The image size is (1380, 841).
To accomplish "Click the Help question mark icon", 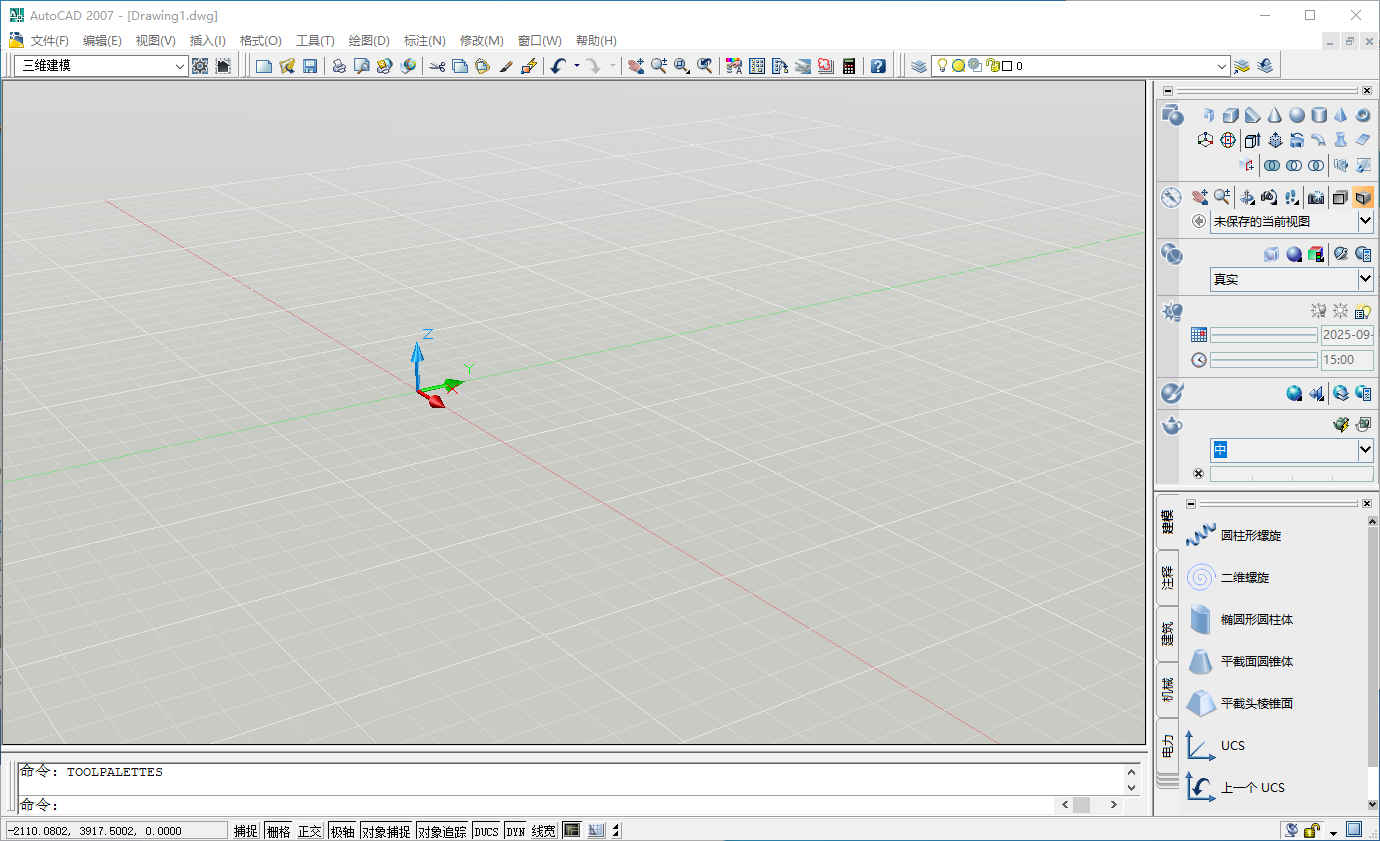I will coord(878,66).
